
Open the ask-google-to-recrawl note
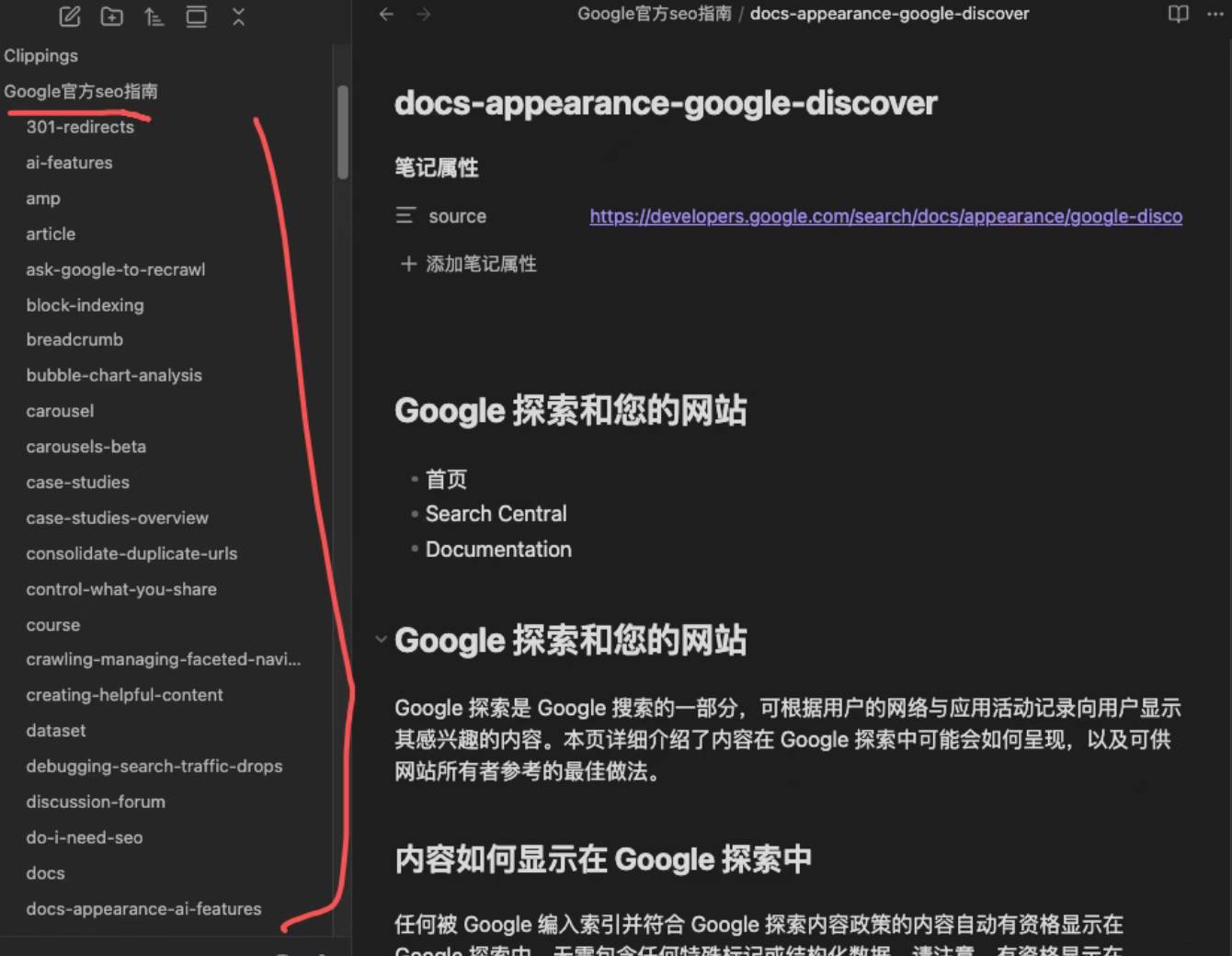pyautogui.click(x=116, y=269)
